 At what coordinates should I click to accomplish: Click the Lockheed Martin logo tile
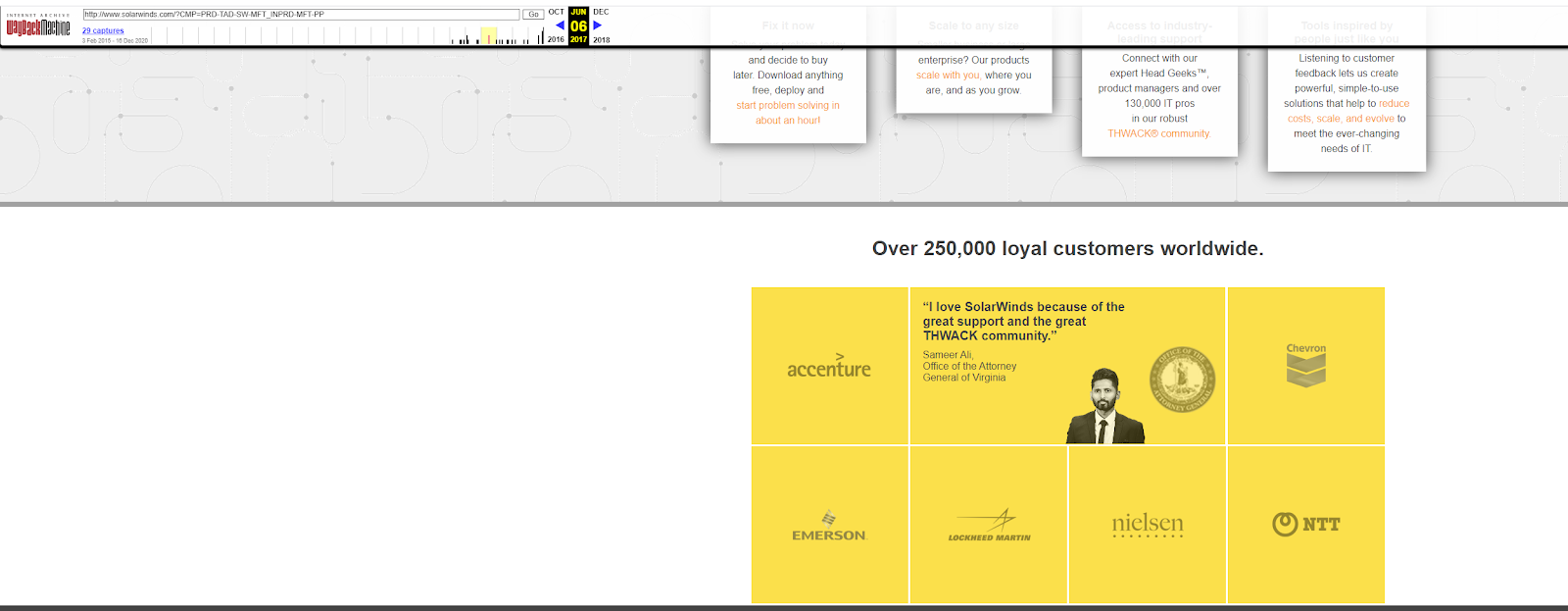click(x=989, y=525)
